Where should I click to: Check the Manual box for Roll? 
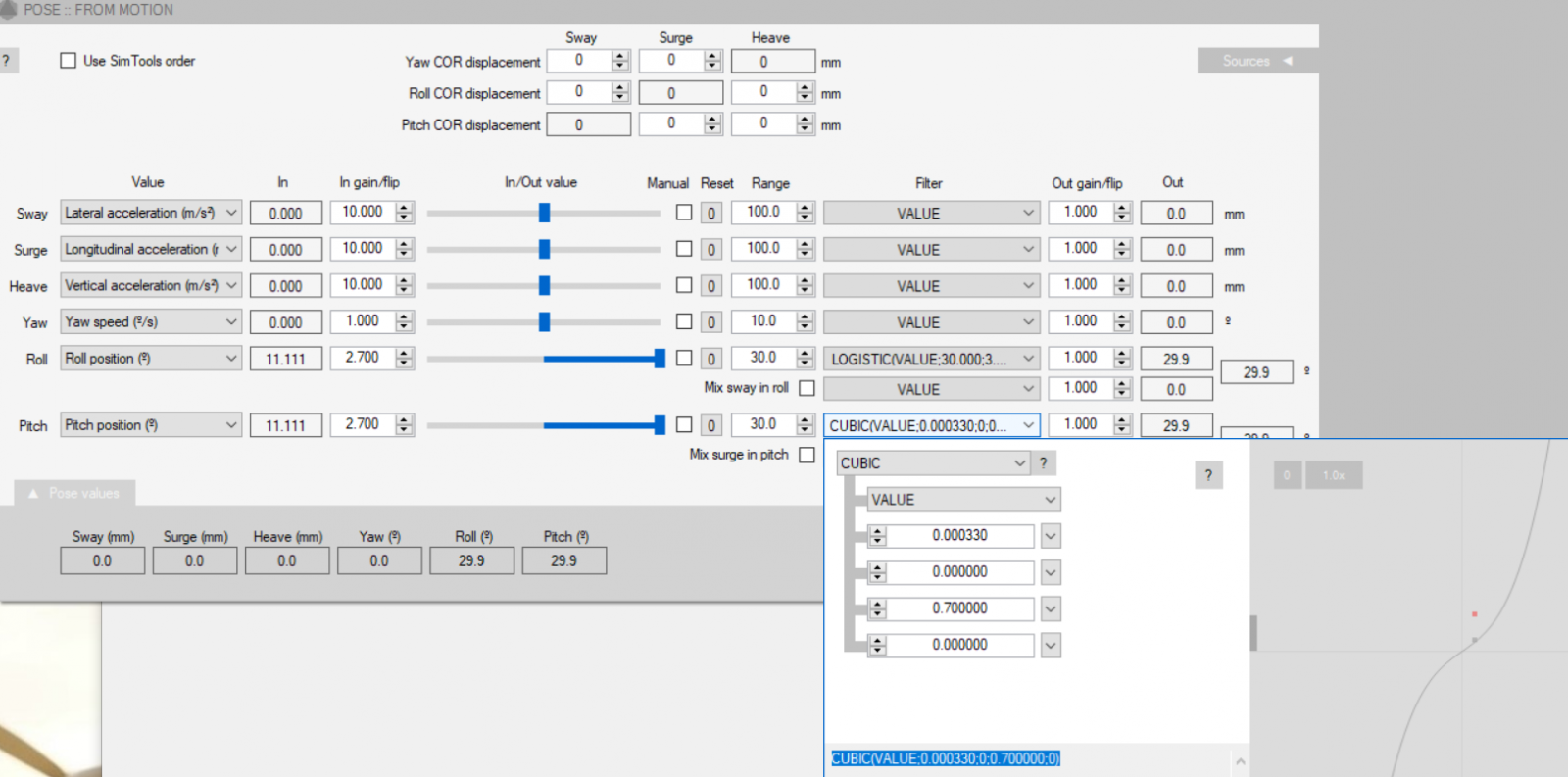pos(684,359)
